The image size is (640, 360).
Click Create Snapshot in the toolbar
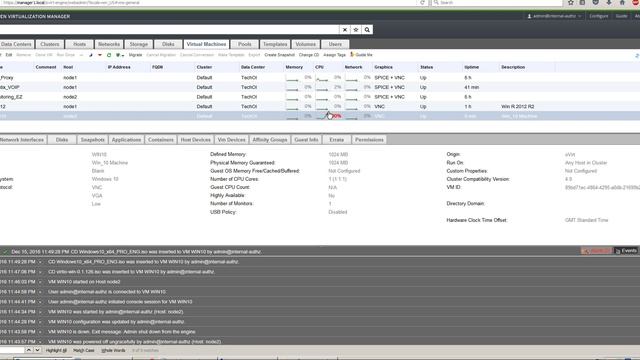[x=280, y=55]
